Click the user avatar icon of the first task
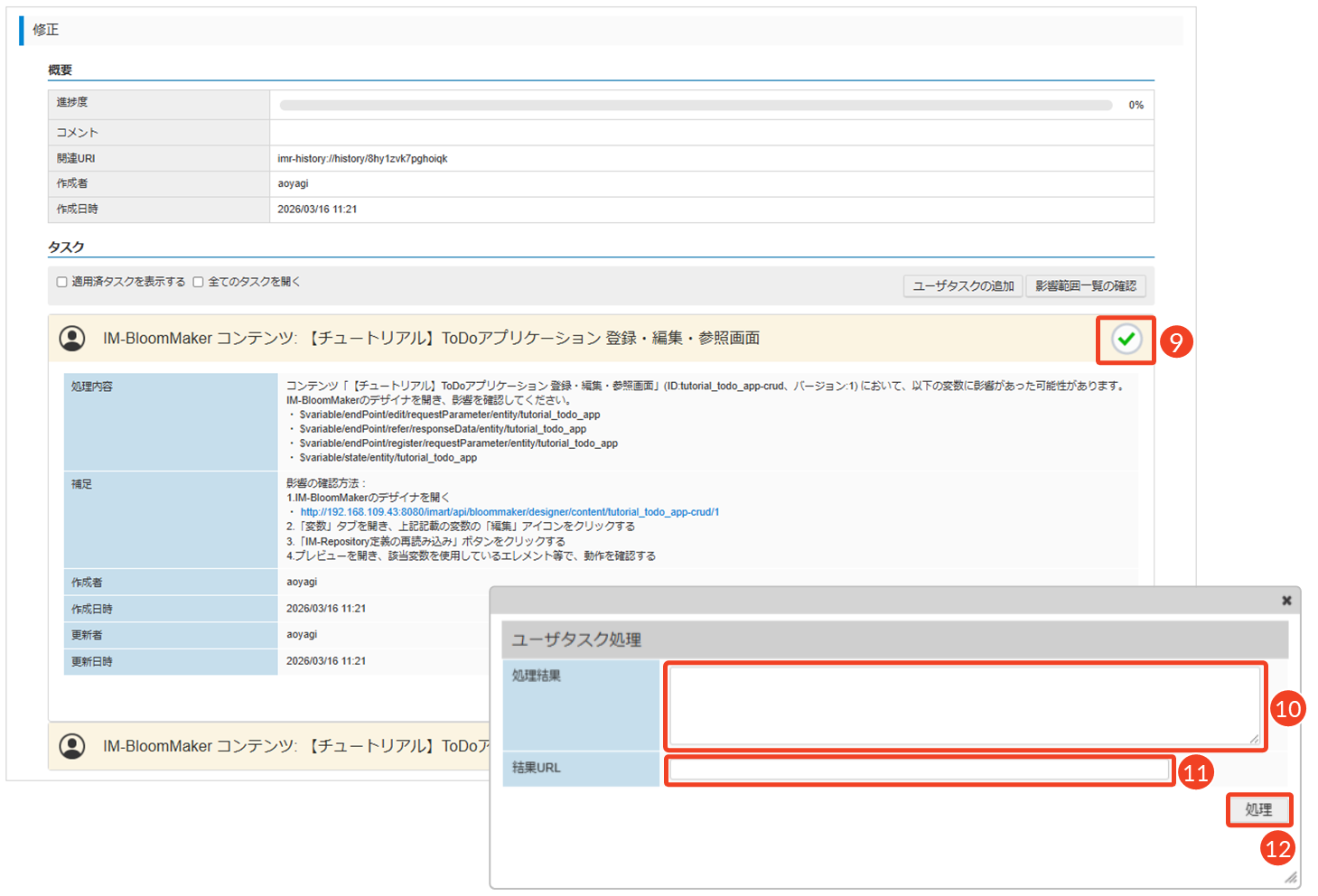The image size is (1318, 896). [72, 339]
